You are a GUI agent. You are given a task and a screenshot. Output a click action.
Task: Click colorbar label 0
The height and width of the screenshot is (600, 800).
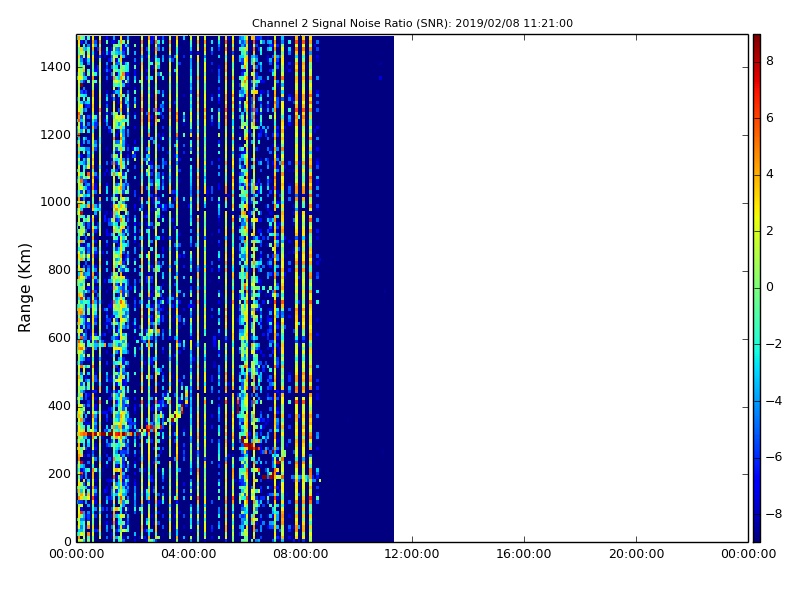770,287
